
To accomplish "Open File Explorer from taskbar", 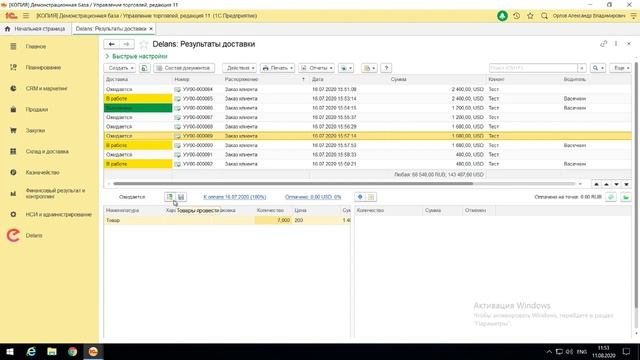I will coord(52,352).
